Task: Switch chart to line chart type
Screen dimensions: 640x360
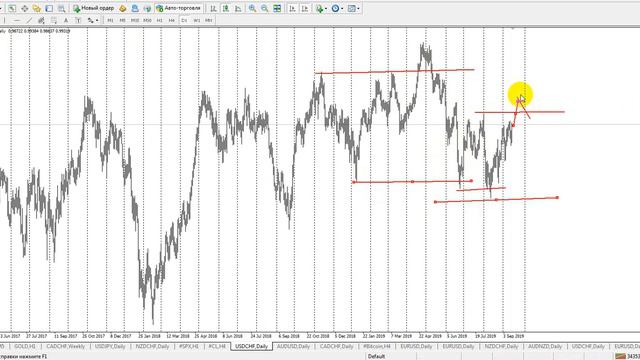Action: pos(238,8)
